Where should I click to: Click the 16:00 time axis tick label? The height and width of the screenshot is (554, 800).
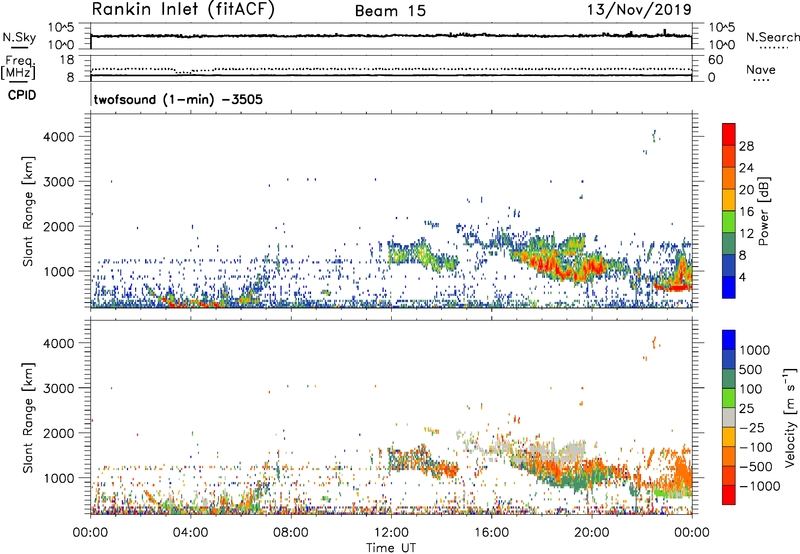tap(491, 533)
